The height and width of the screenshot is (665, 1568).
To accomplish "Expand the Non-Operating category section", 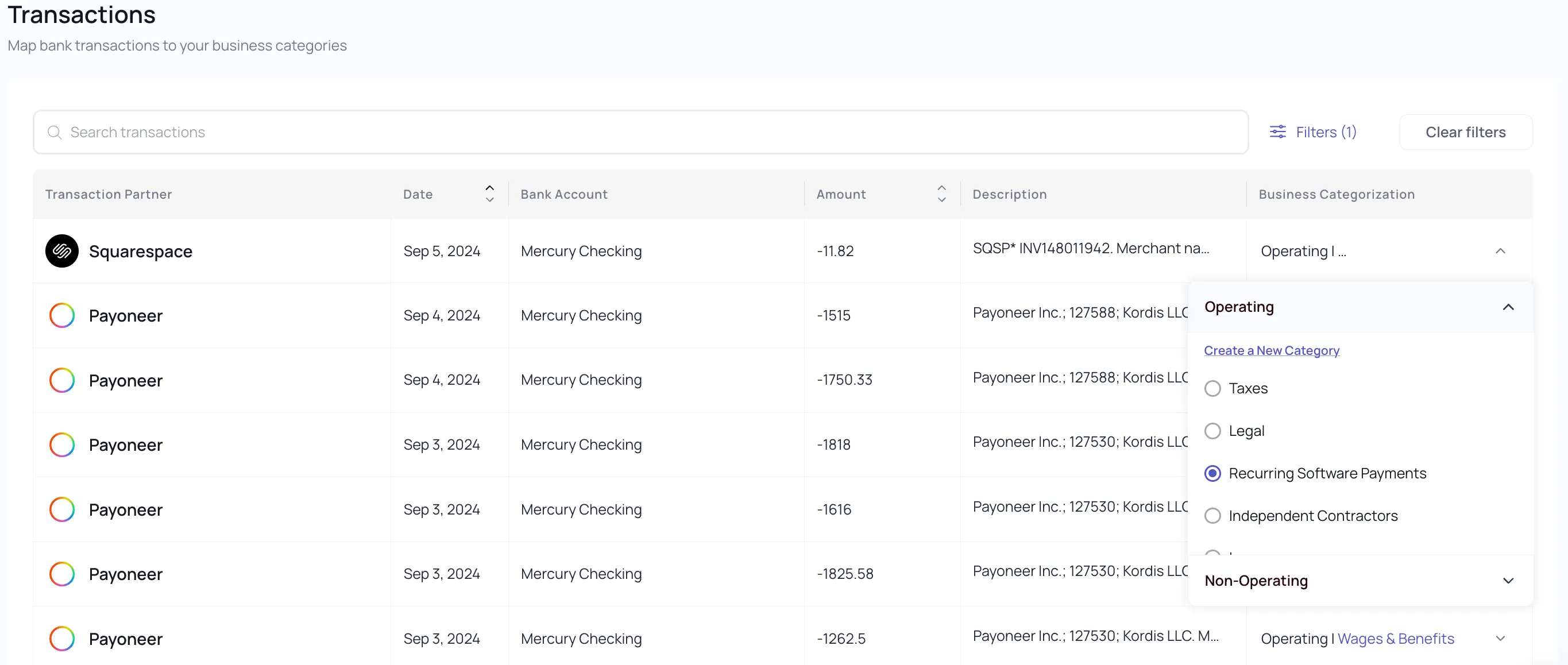I will (x=1508, y=581).
